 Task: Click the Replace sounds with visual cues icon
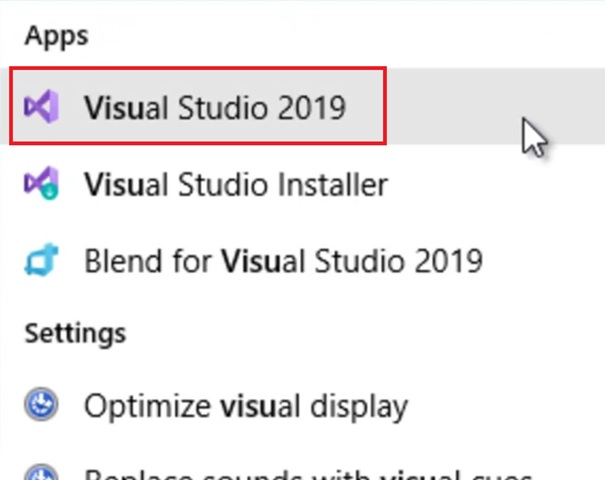41,473
